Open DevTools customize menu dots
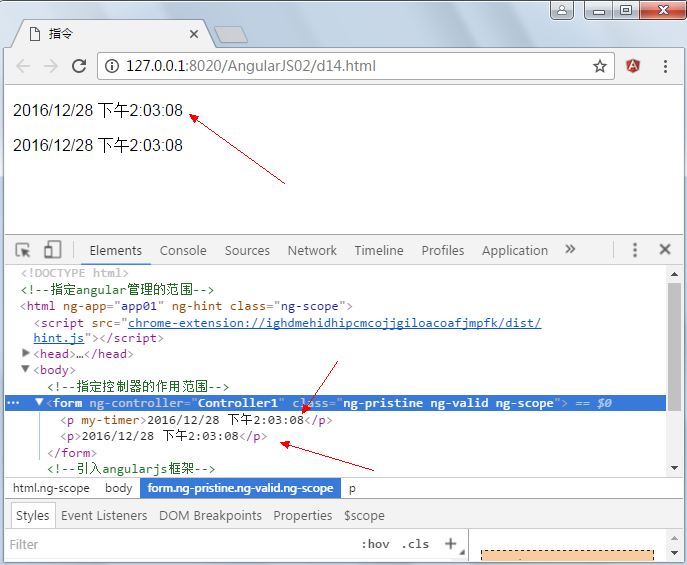This screenshot has width=687, height=565. click(x=635, y=250)
